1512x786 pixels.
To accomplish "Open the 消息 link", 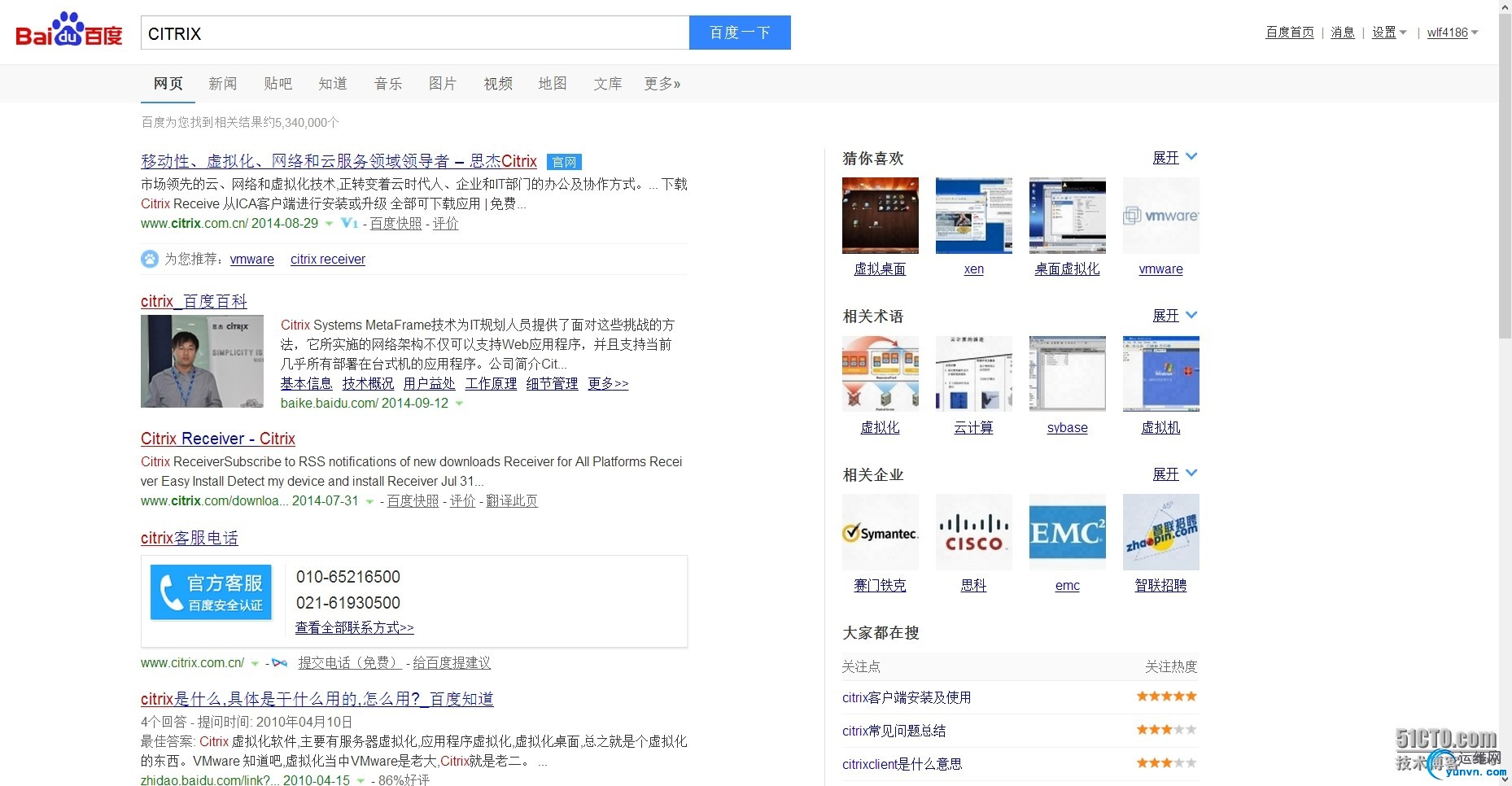I will (x=1343, y=33).
